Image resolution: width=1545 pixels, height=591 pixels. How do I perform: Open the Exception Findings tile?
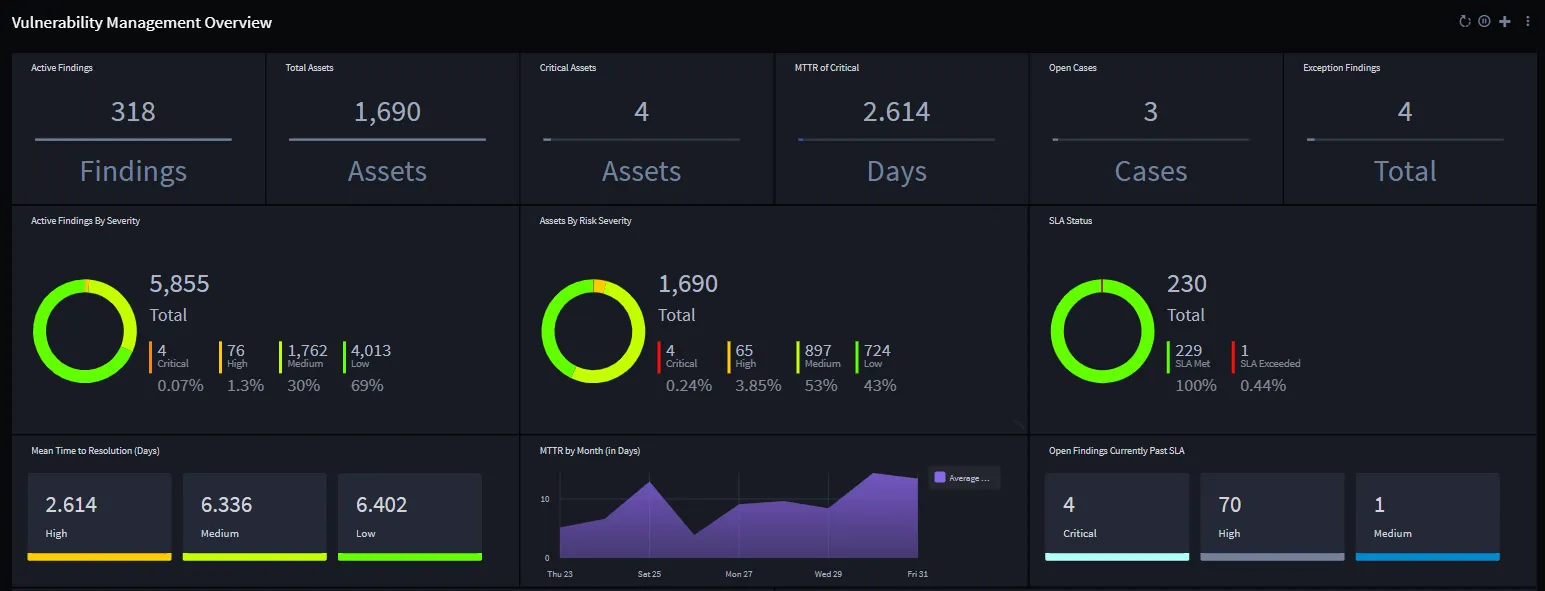click(1410, 128)
